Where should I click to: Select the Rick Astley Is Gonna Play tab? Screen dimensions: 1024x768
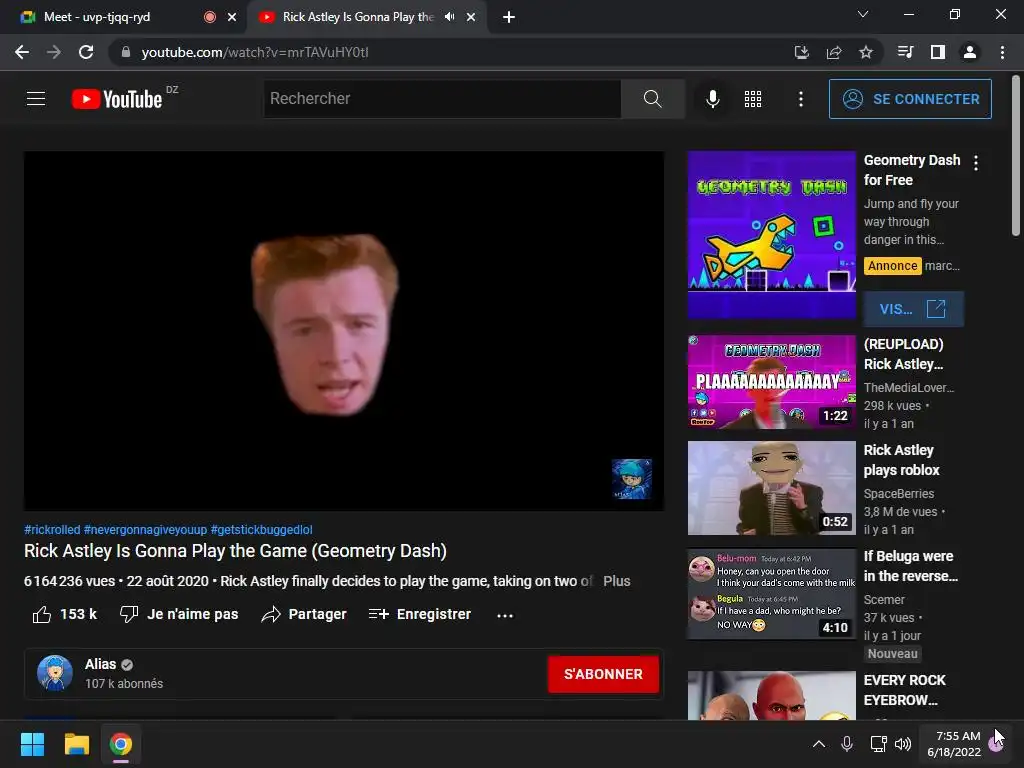[x=366, y=17]
